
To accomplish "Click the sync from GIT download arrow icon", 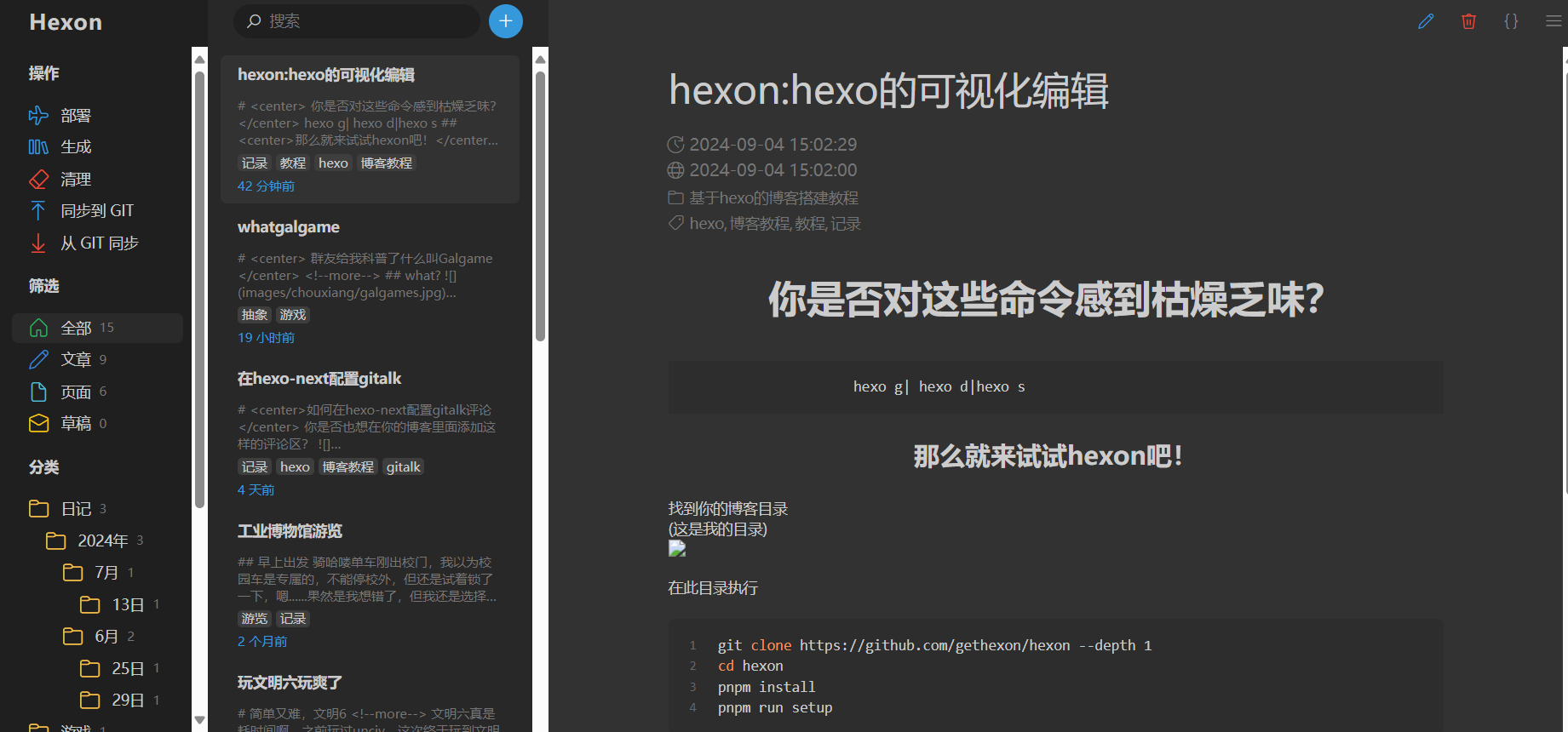I will pyautogui.click(x=38, y=243).
